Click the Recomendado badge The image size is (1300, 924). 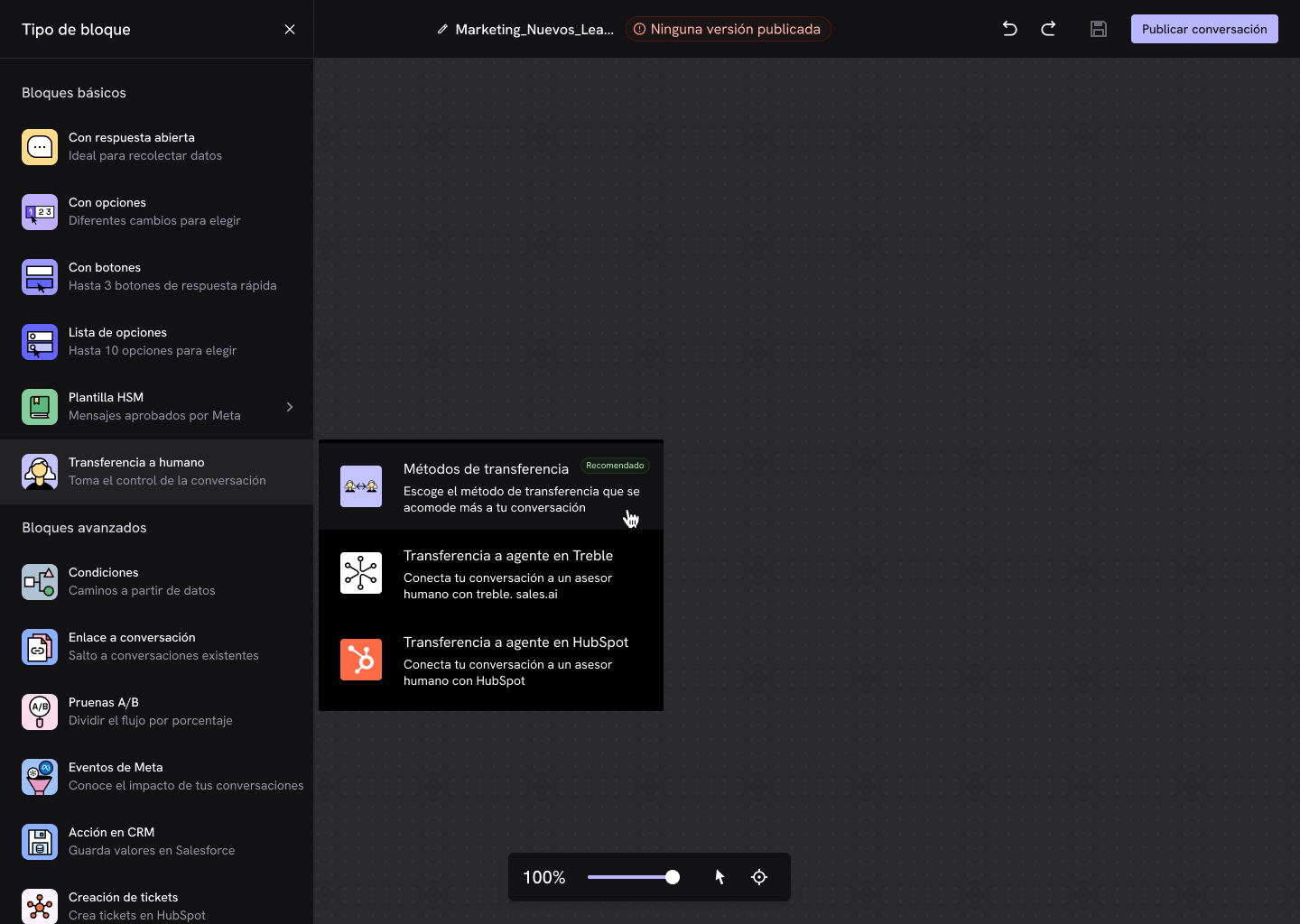click(x=615, y=466)
